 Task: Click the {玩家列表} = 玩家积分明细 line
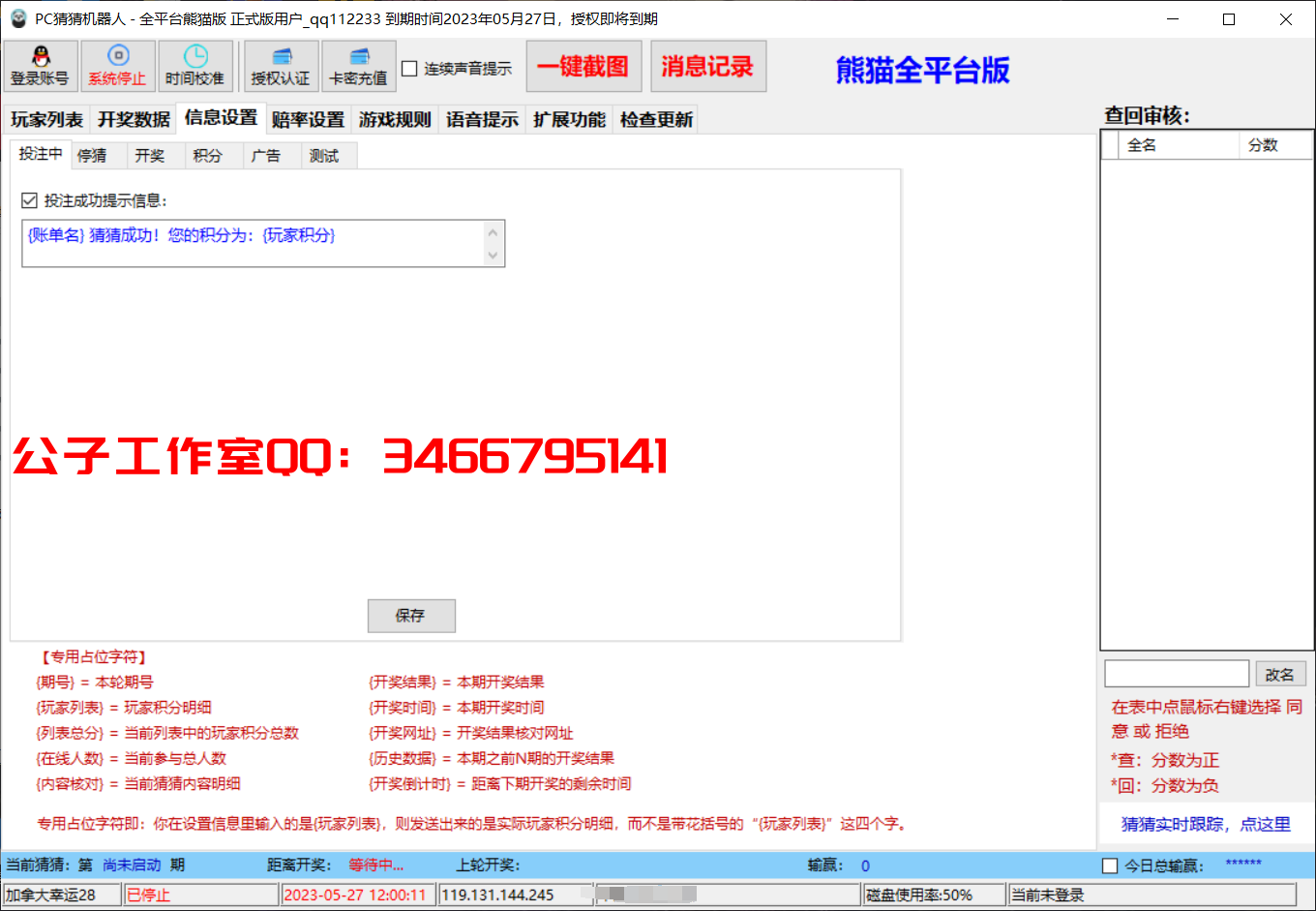click(x=124, y=708)
